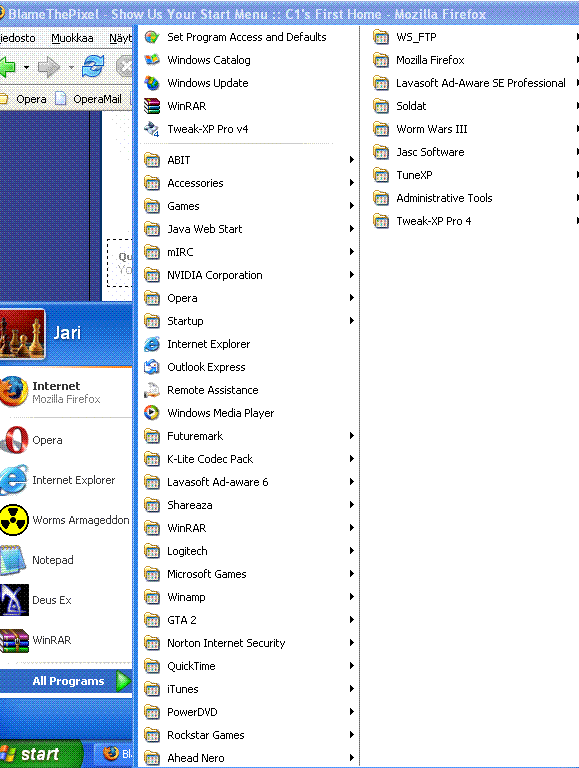Image resolution: width=579 pixels, height=768 pixels.
Task: Open the Worm Wars III folder
Action: click(x=474, y=129)
